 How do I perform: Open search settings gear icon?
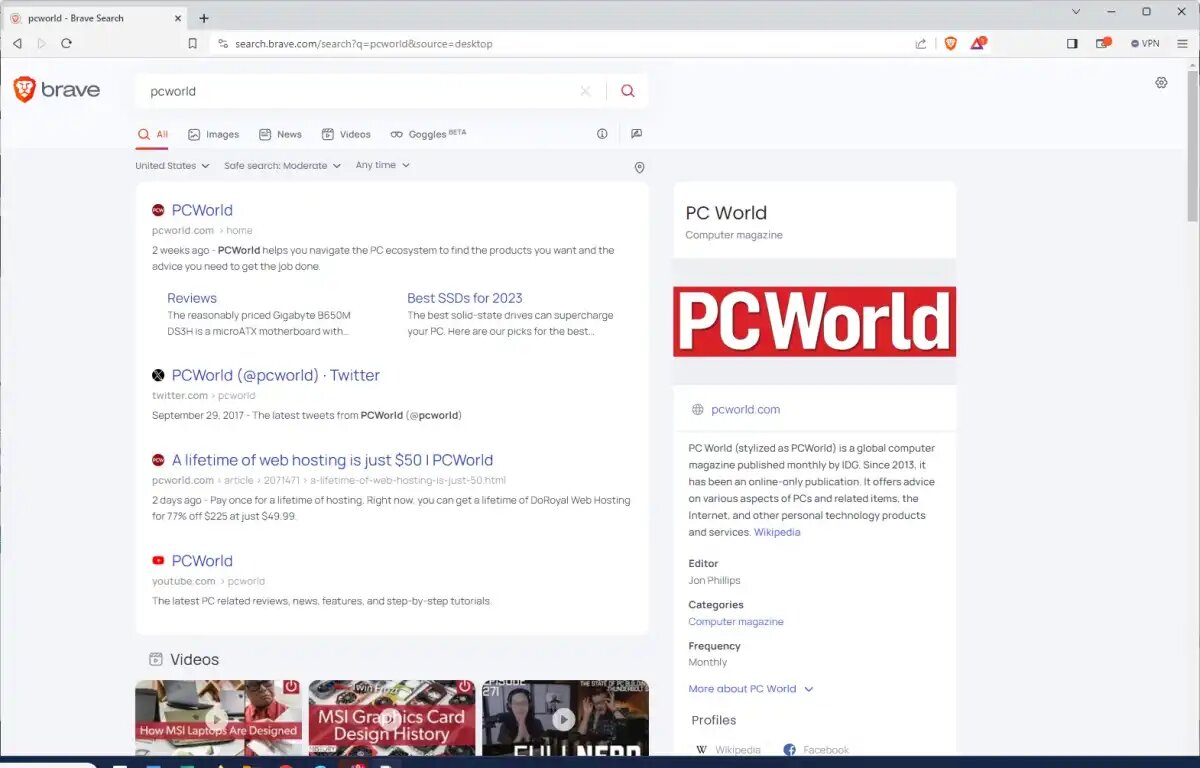pos(1161,83)
